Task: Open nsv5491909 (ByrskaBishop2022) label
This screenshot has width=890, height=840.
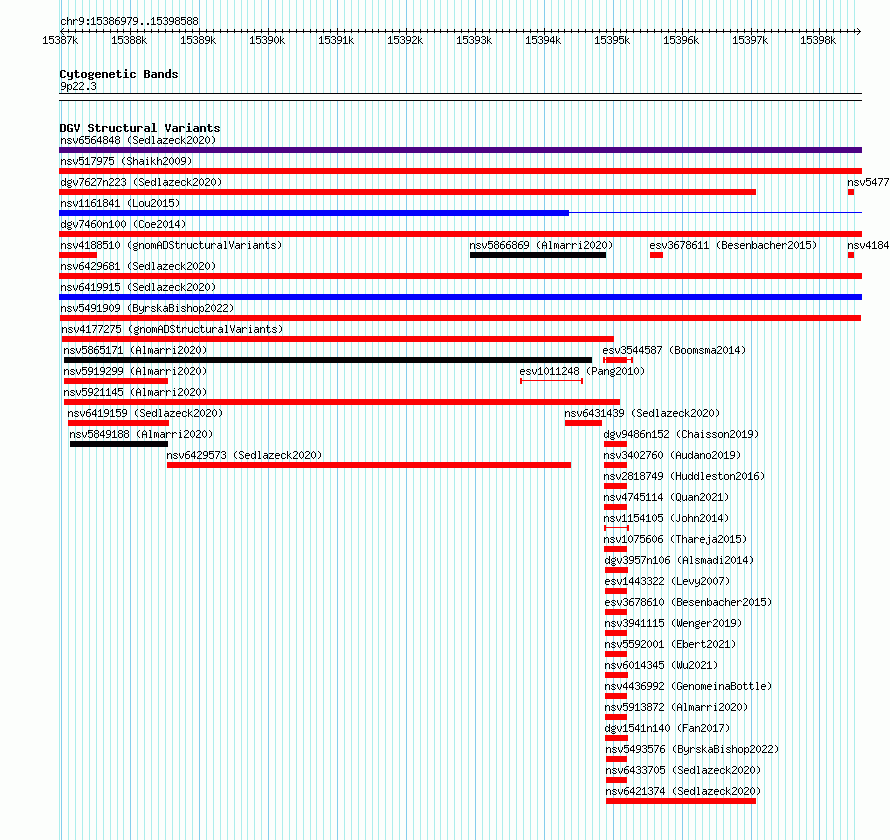Action: pos(147,308)
